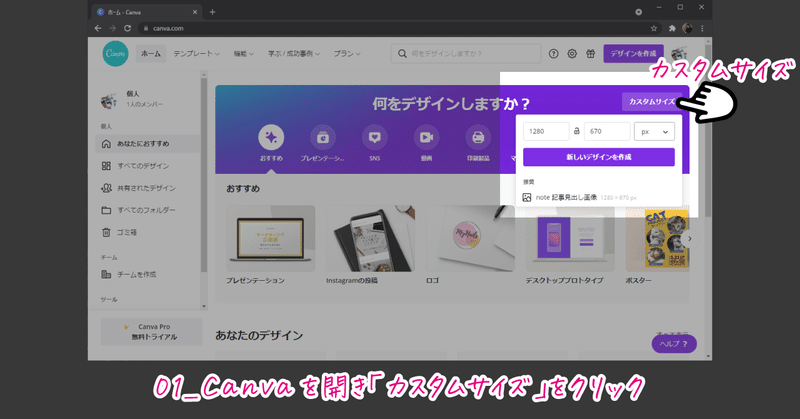Image resolution: width=800 pixels, height=419 pixels.
Task: Open あなたにおすすめ in sidebar
Action: tap(147, 144)
